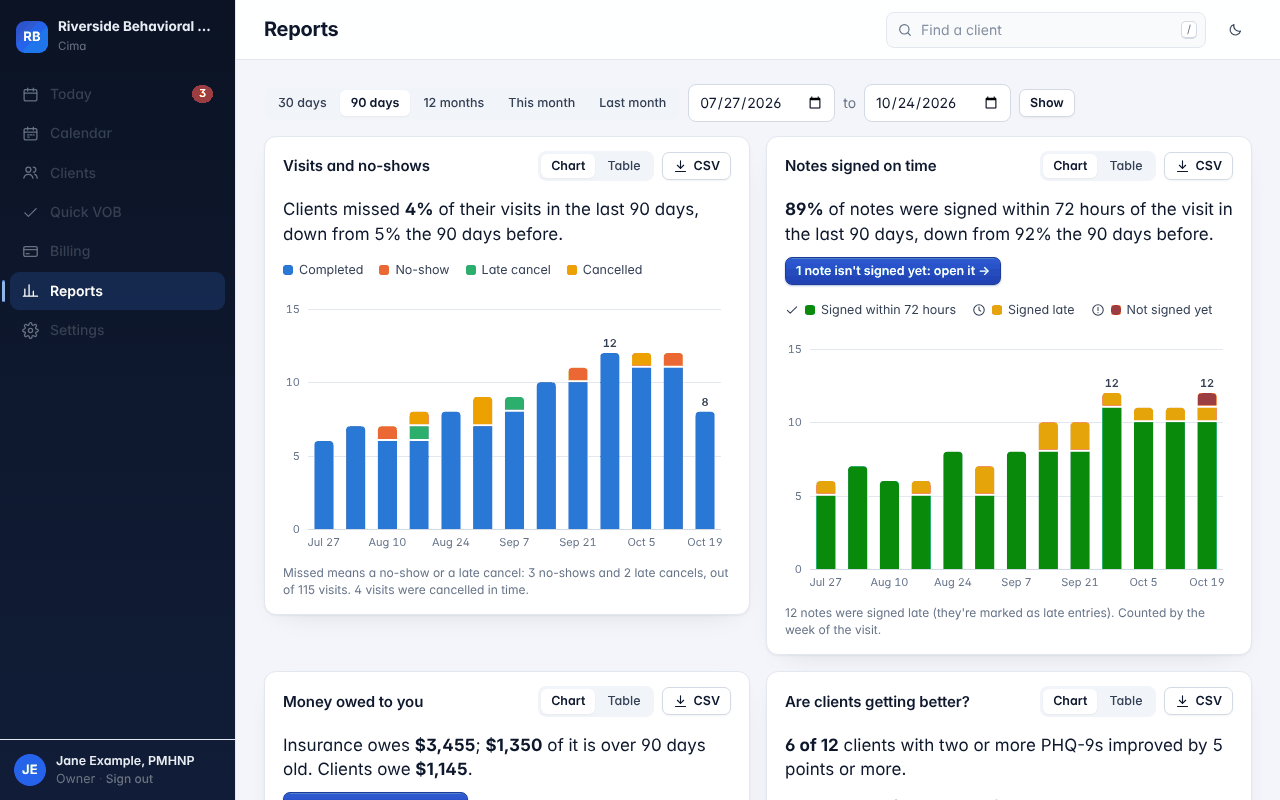Click the RB practice logo in the sidebar
The width and height of the screenshot is (1280, 800).
[32, 36]
